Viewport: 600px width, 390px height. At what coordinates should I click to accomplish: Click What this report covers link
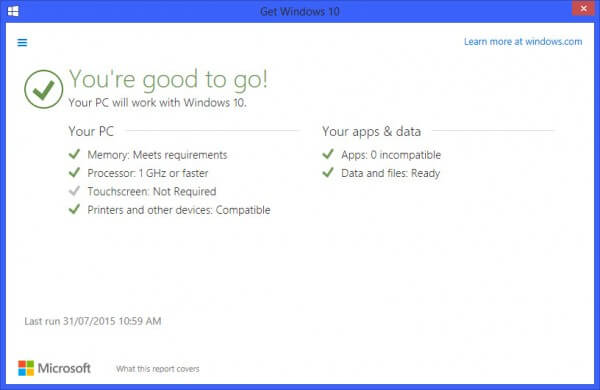pos(158,369)
